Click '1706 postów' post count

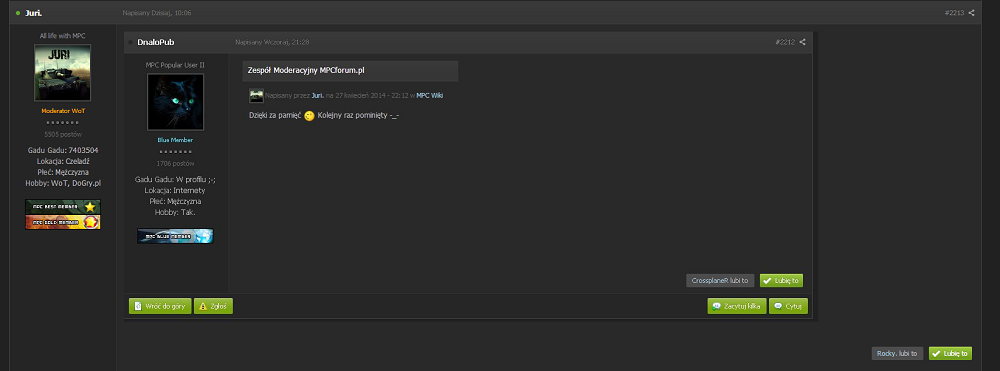[175, 163]
